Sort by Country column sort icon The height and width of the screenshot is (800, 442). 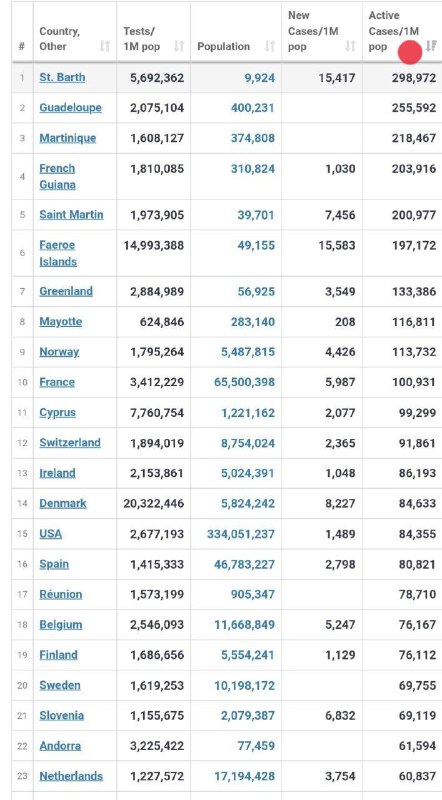point(105,46)
